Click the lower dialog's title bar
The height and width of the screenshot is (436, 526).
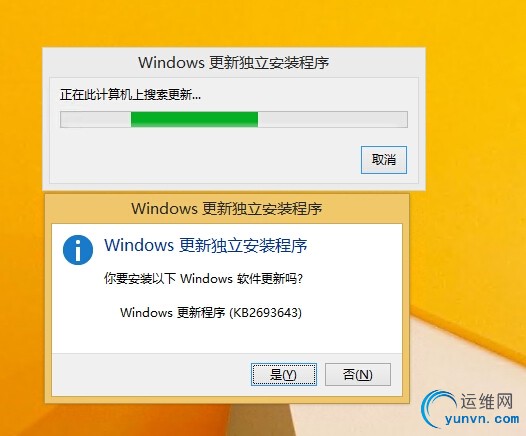tap(227, 209)
